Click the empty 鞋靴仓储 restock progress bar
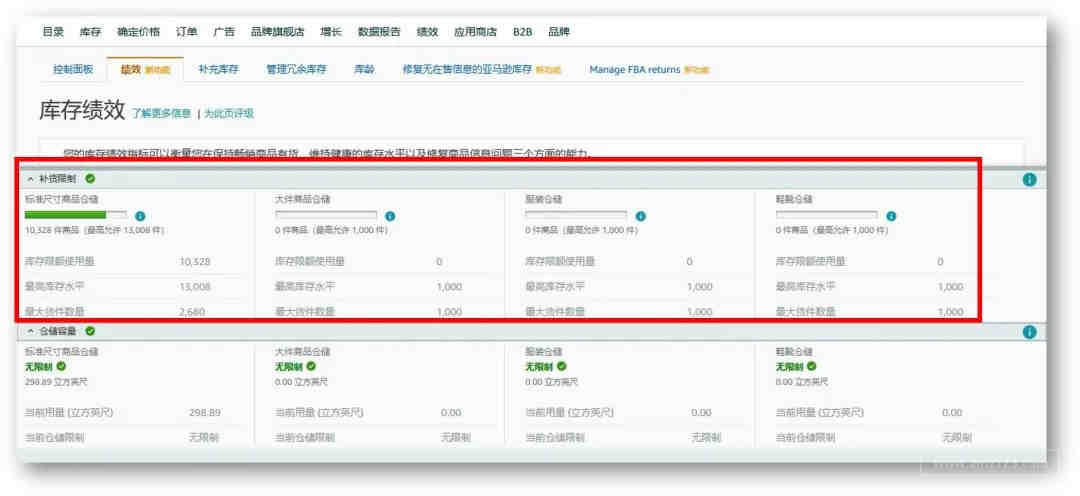 click(827, 215)
